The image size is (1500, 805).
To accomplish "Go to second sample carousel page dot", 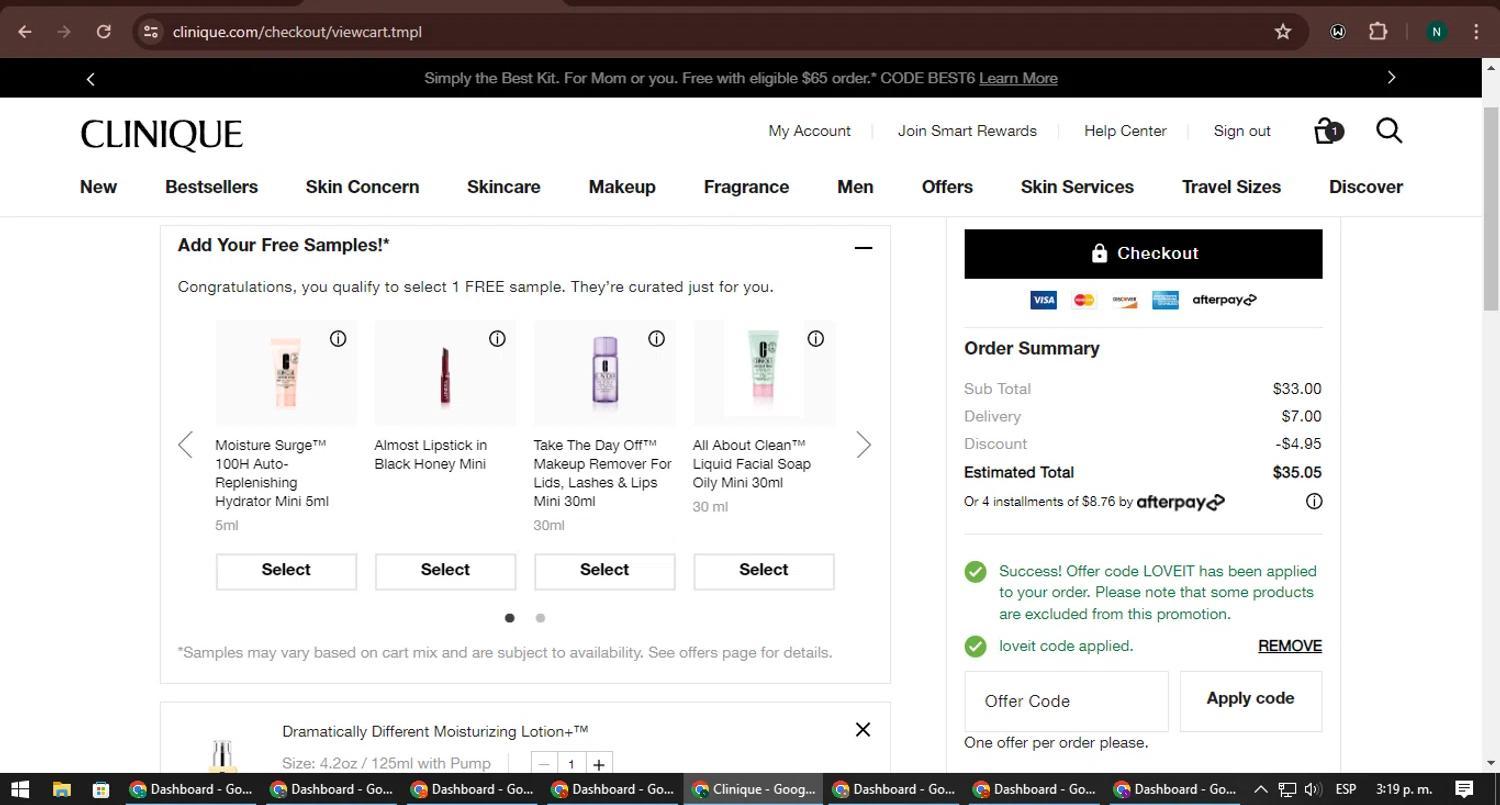I will click(540, 618).
